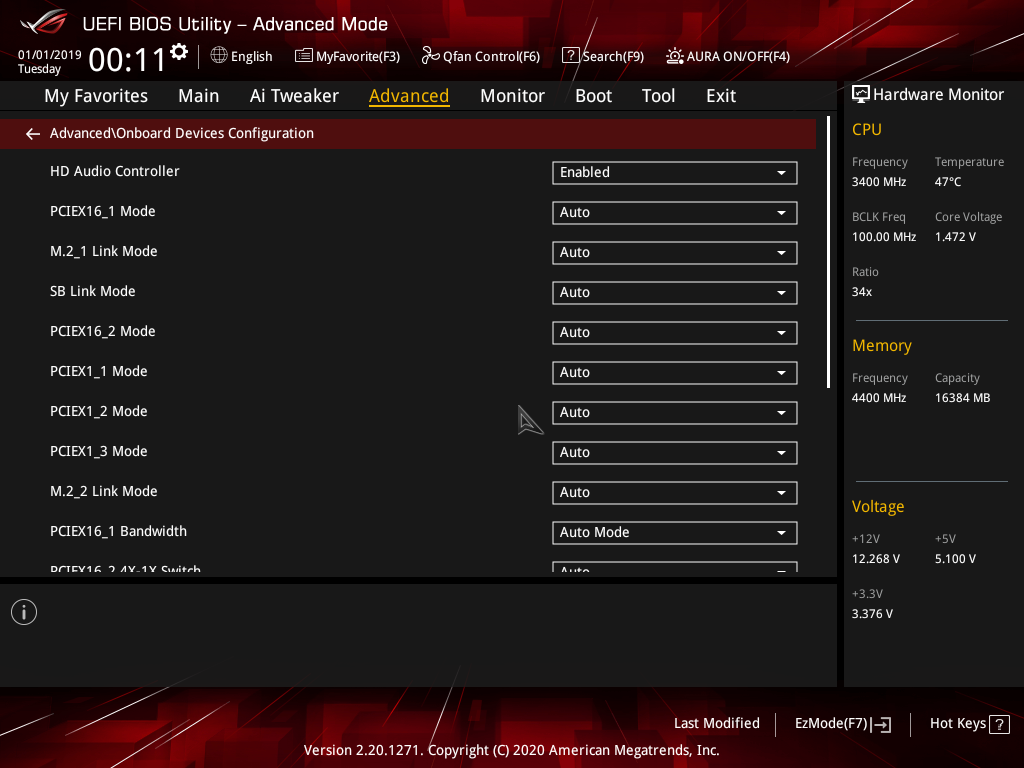Screen dimensions: 1024x768
Task: Click the ROG logo in the header
Action: [x=43, y=23]
